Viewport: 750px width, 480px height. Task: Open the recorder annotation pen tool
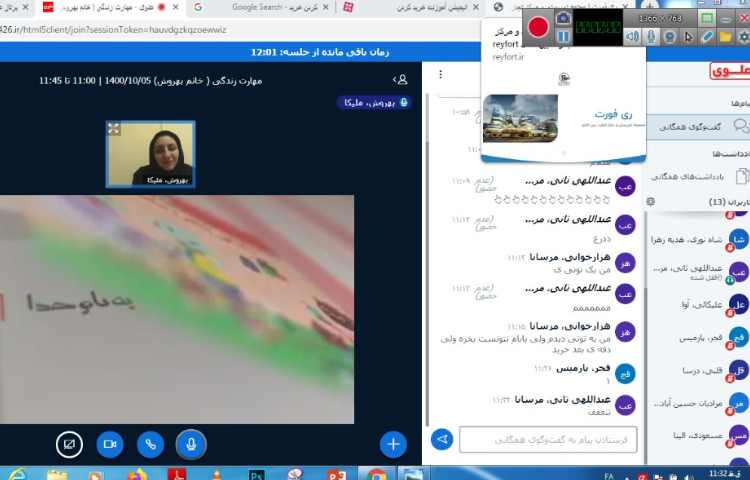[707, 37]
